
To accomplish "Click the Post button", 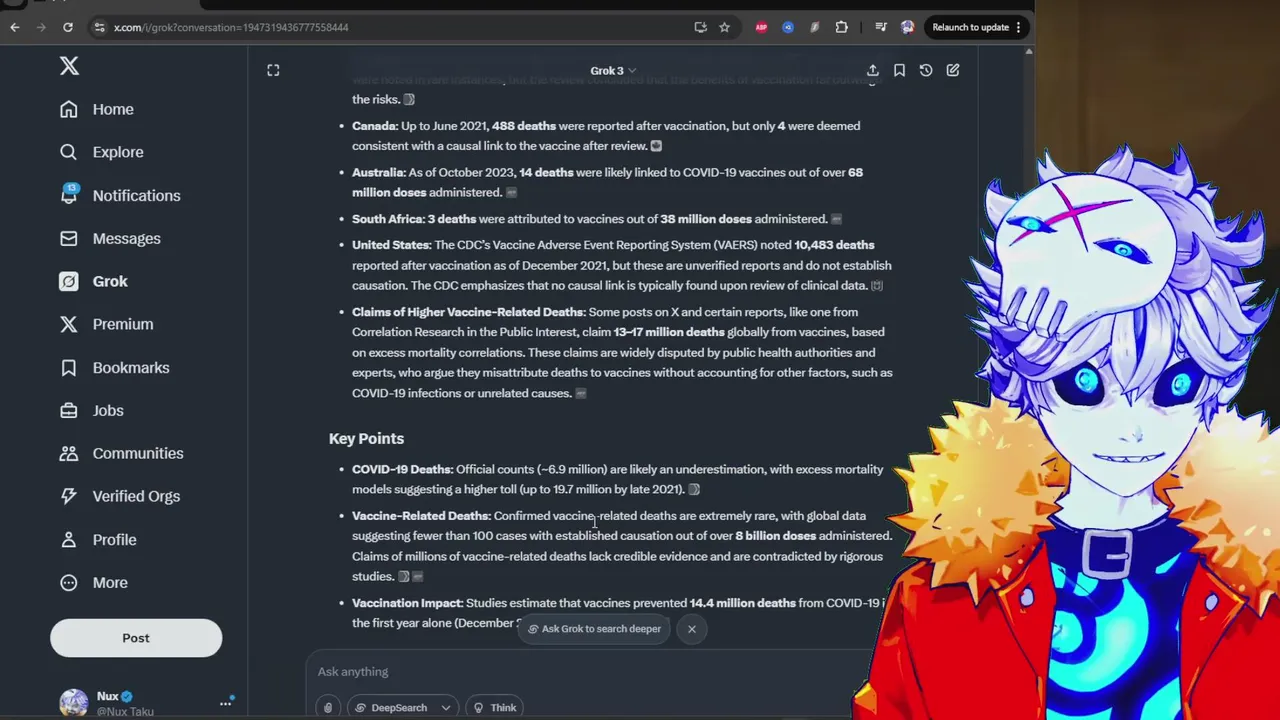I will pos(136,638).
